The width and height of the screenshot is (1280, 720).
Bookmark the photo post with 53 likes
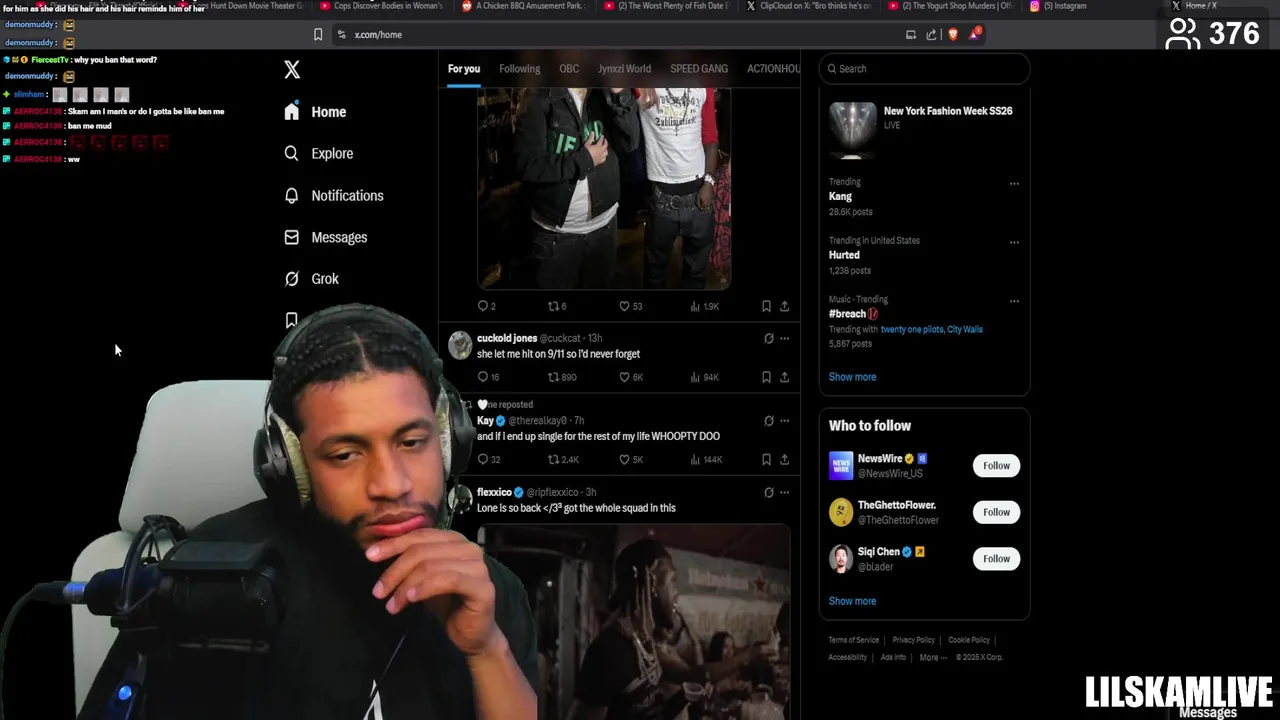click(x=766, y=306)
